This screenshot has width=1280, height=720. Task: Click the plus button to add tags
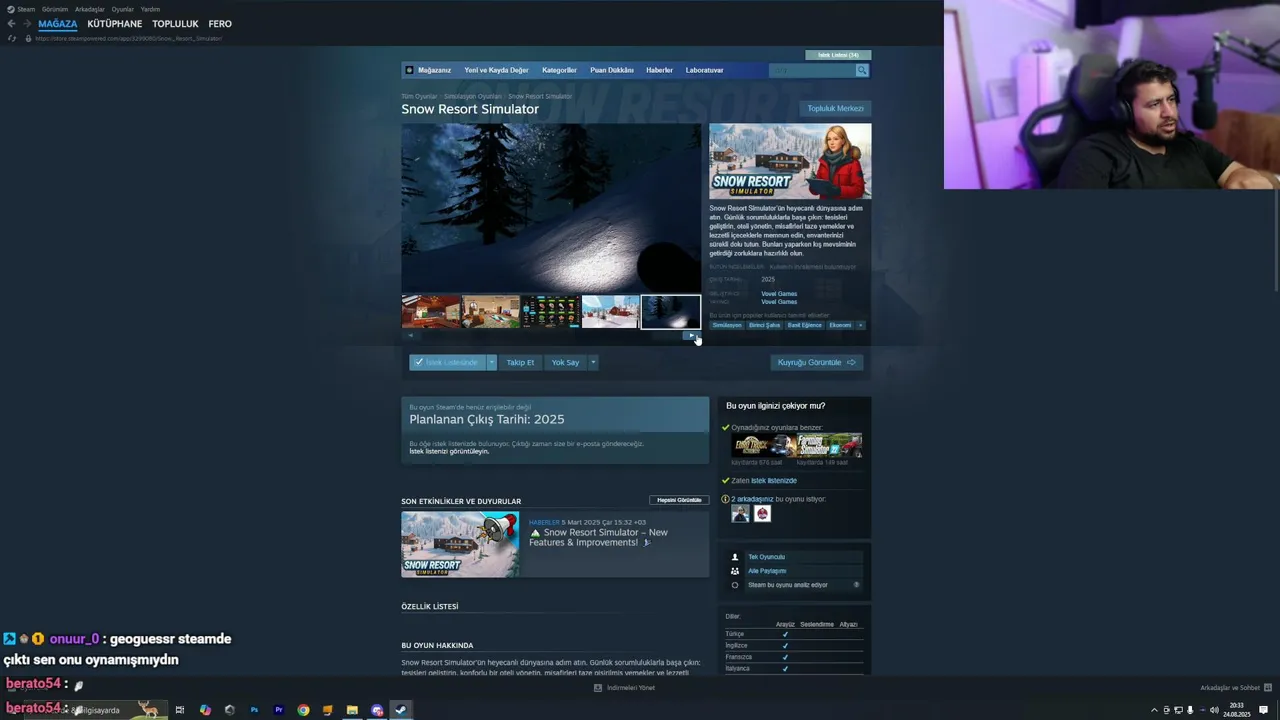click(860, 325)
